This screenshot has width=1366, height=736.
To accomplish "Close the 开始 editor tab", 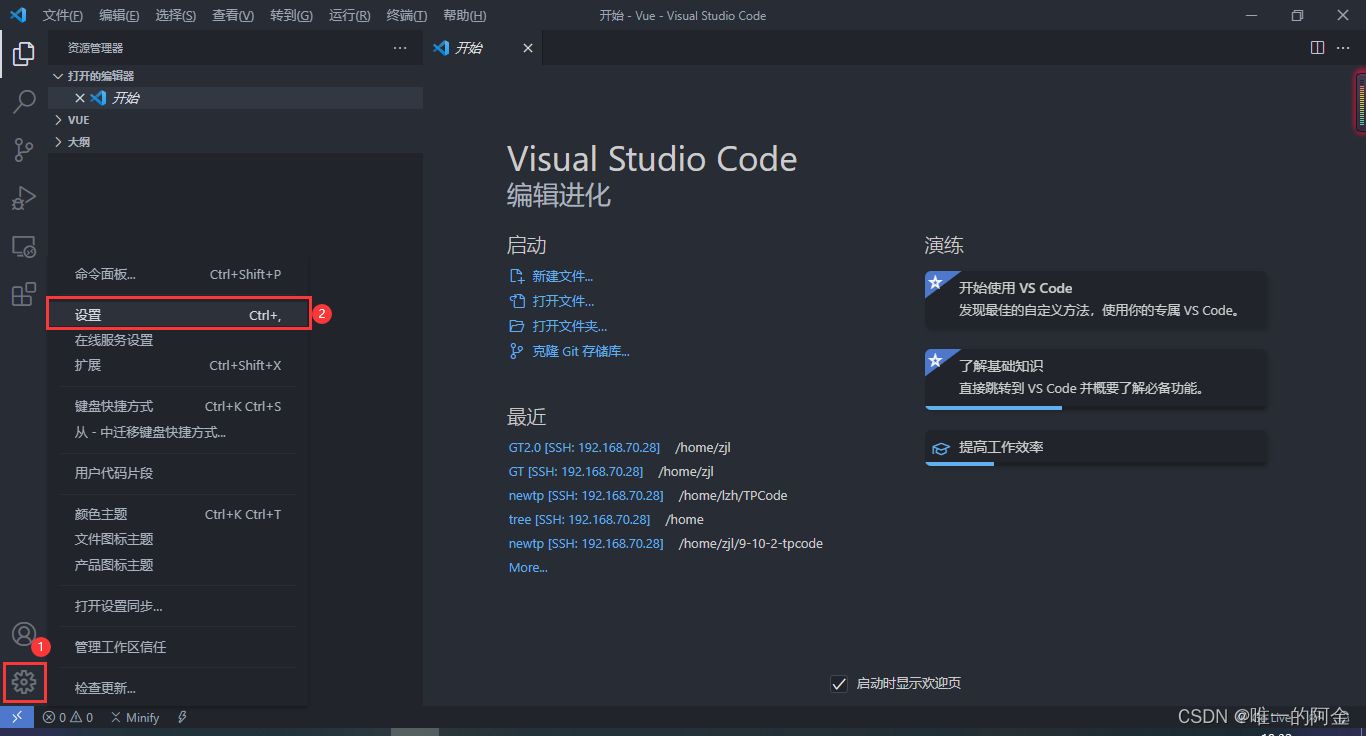I will pos(528,48).
